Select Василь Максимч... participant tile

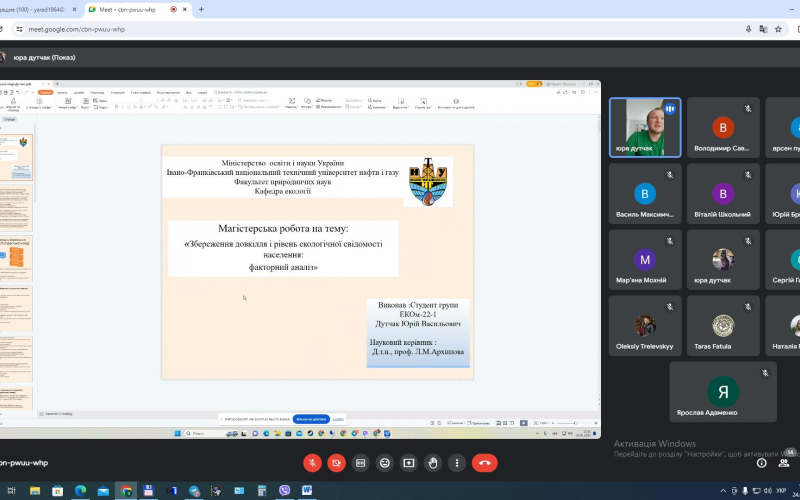645,193
